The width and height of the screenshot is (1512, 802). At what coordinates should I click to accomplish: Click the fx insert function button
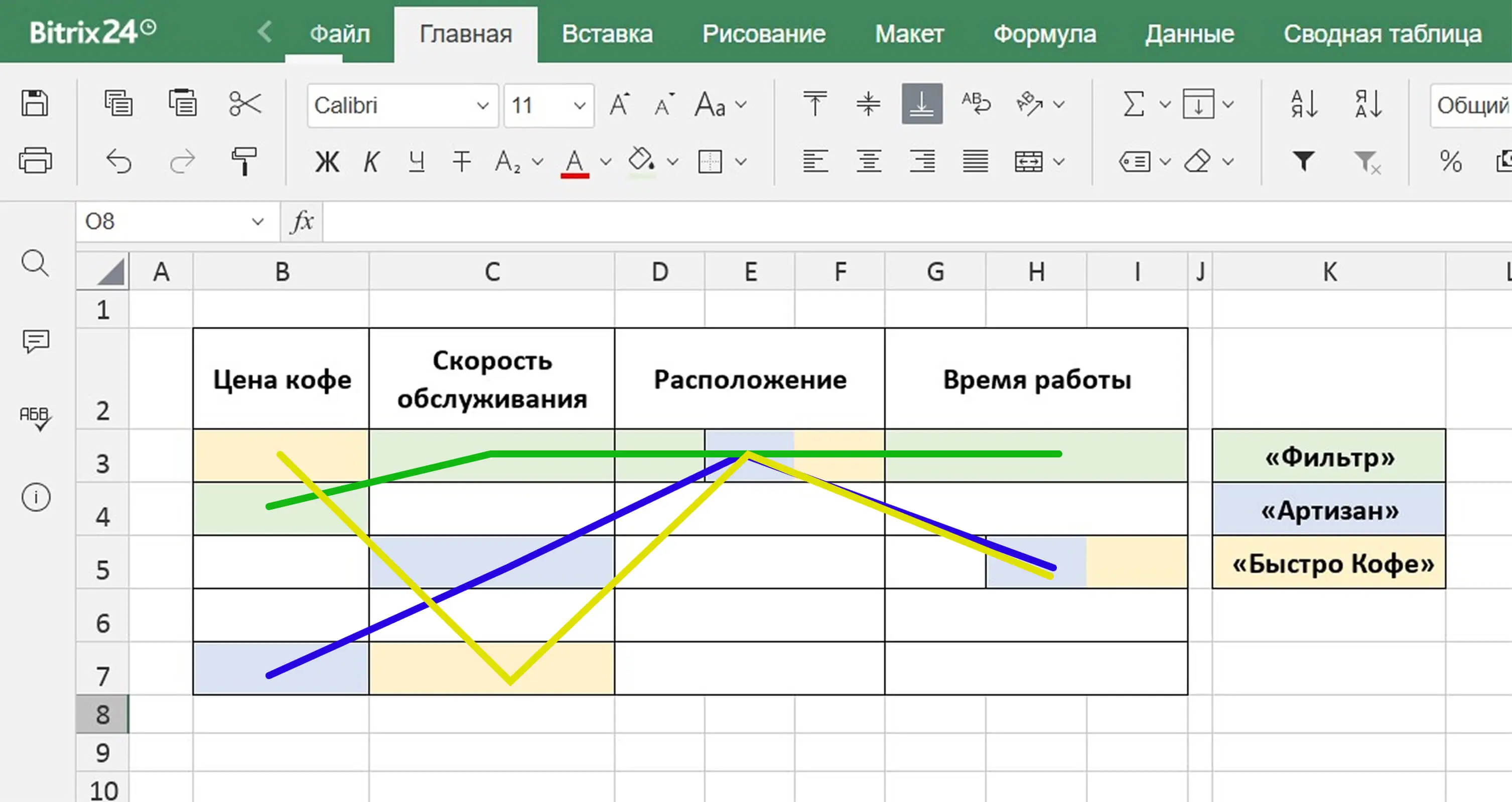click(x=302, y=222)
